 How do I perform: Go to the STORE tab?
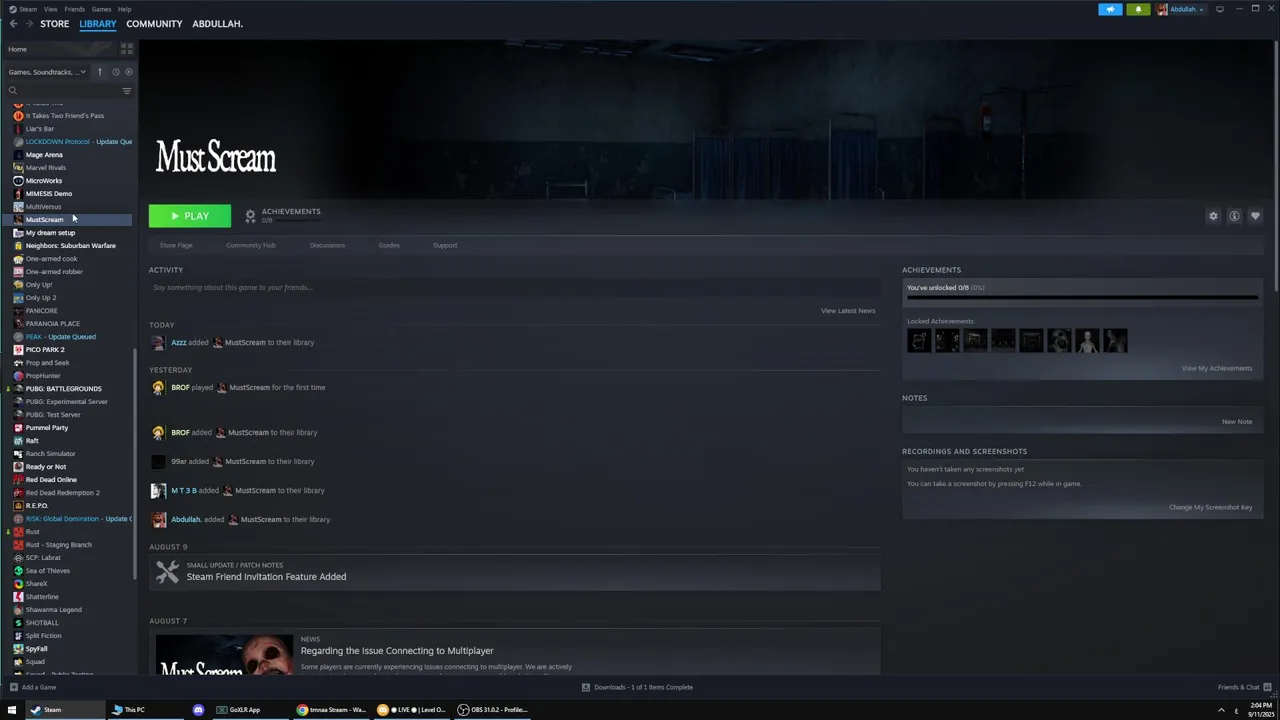[55, 24]
